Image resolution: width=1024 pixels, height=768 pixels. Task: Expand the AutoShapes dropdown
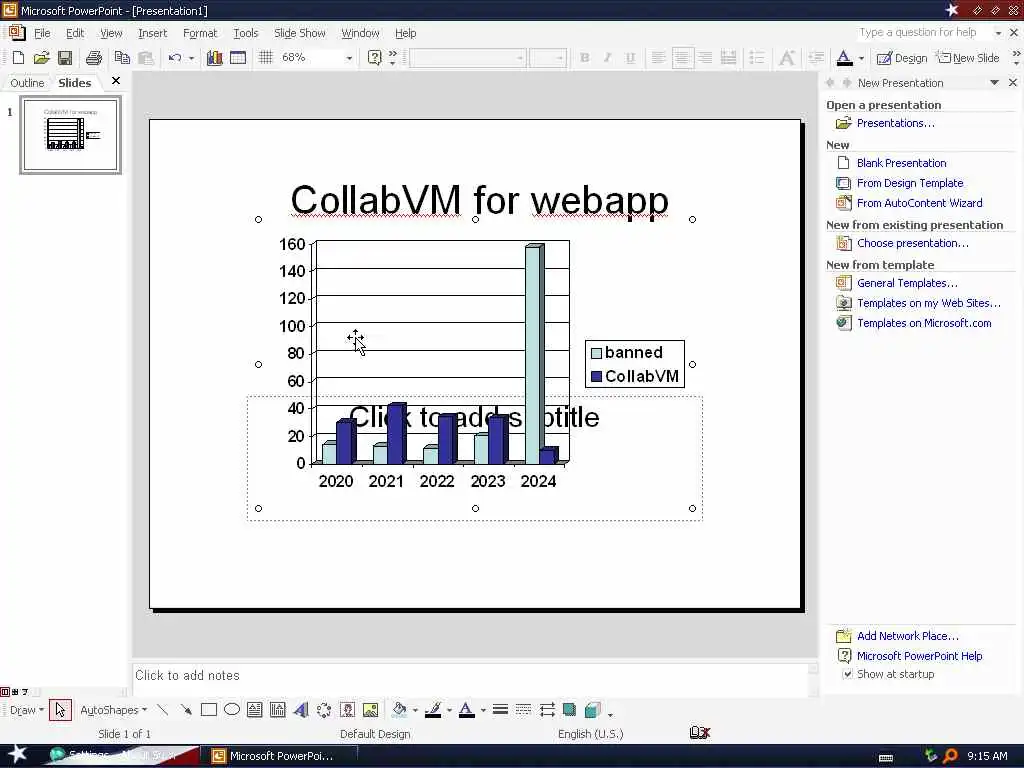[x=114, y=710]
